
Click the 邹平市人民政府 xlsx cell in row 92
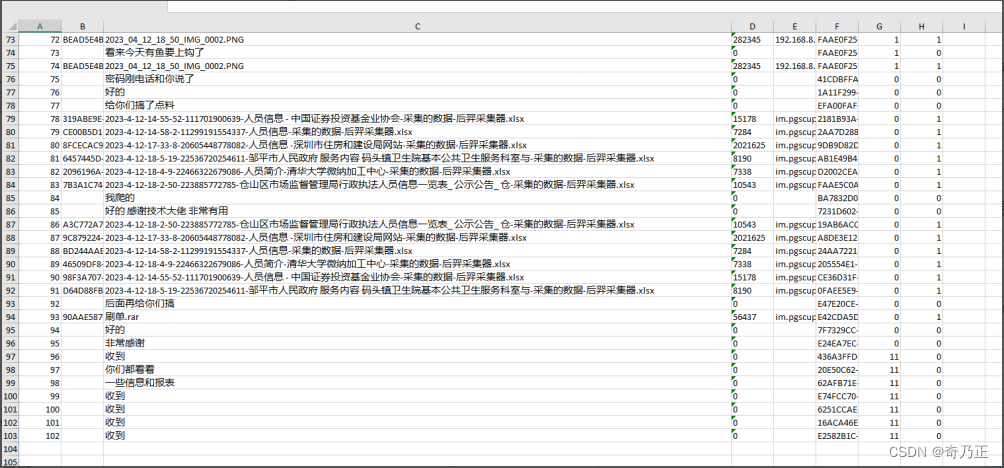tap(417, 291)
